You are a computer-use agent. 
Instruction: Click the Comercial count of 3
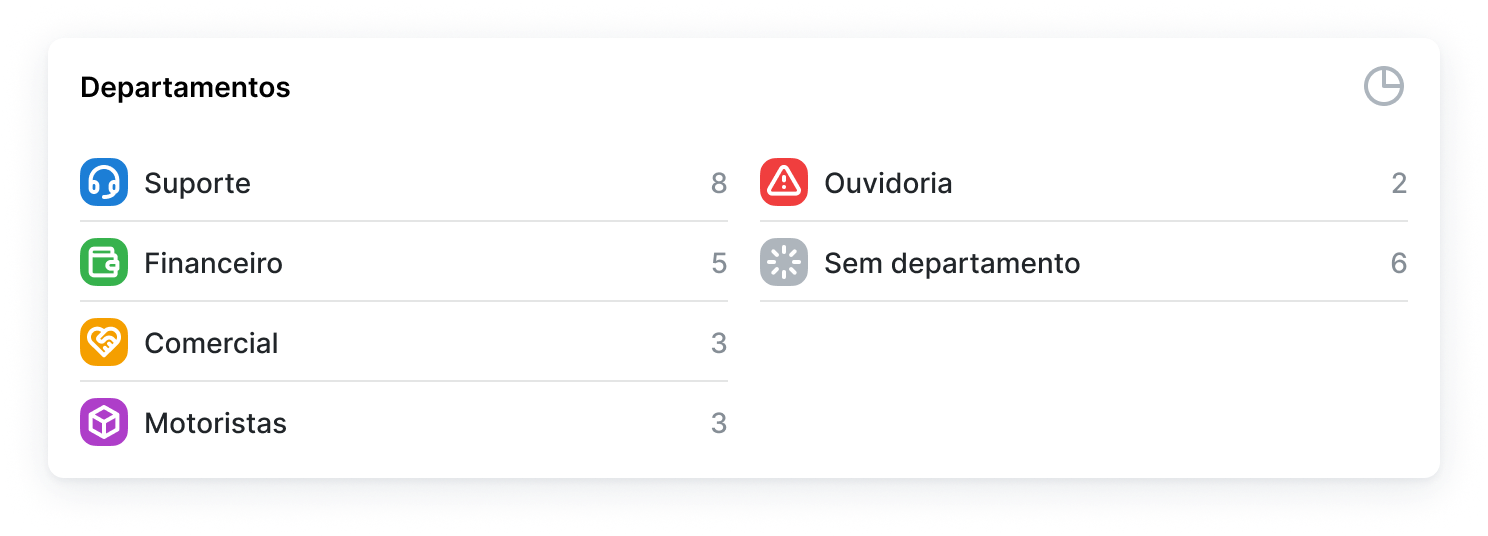pyautogui.click(x=719, y=344)
